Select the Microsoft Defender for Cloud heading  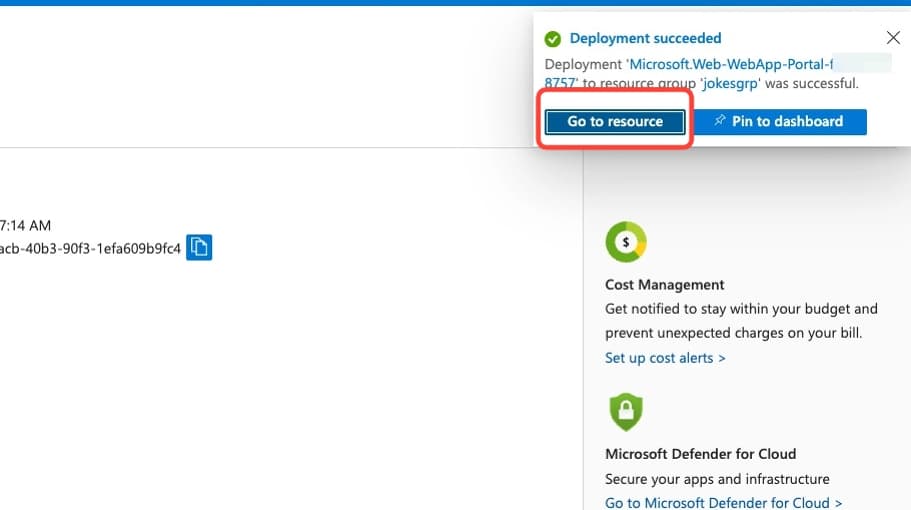tap(701, 454)
